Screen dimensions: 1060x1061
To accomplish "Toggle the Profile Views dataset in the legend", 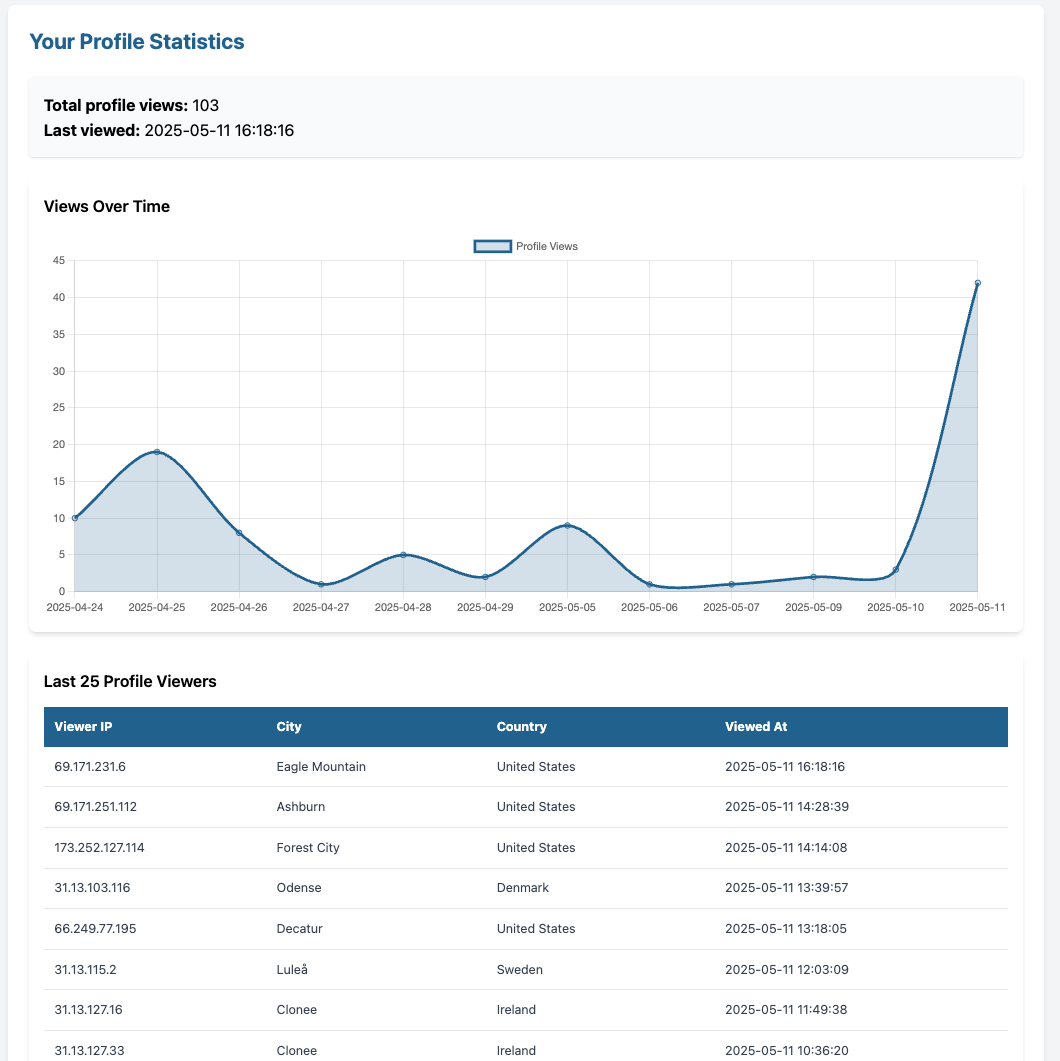I will click(x=545, y=246).
